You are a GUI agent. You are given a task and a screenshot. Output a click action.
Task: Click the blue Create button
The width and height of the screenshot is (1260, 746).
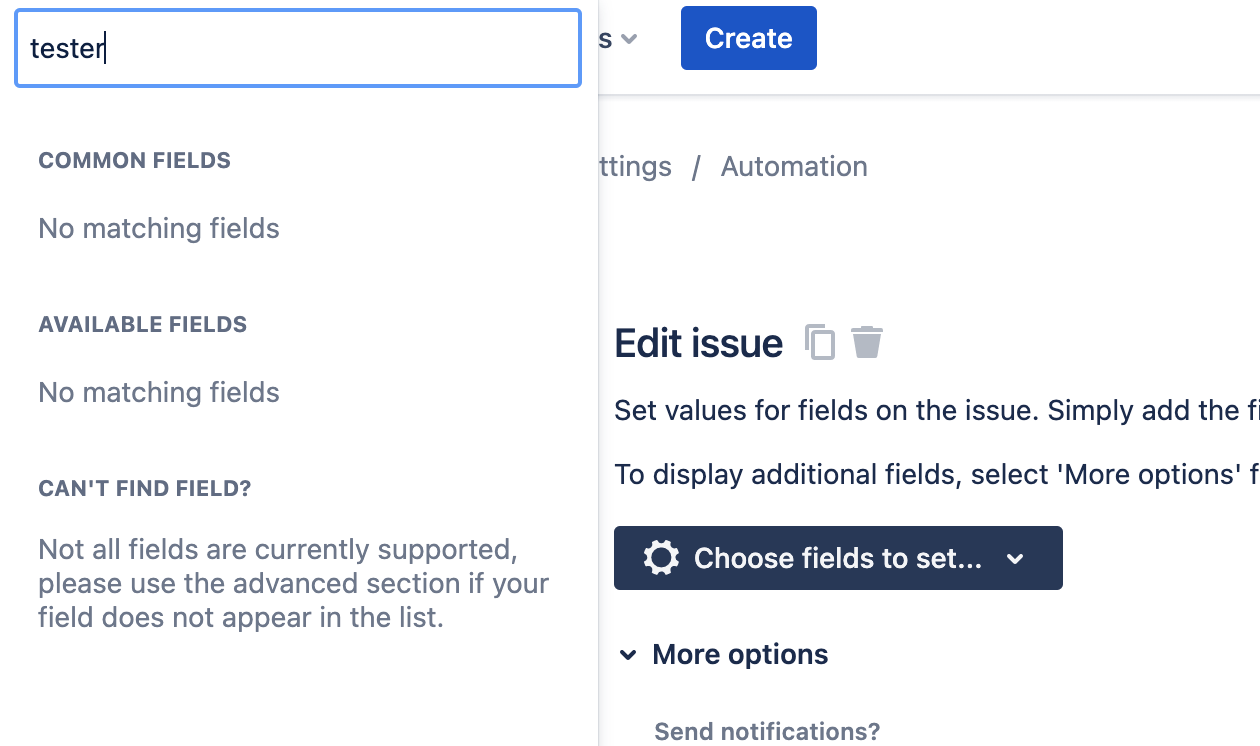[749, 38]
